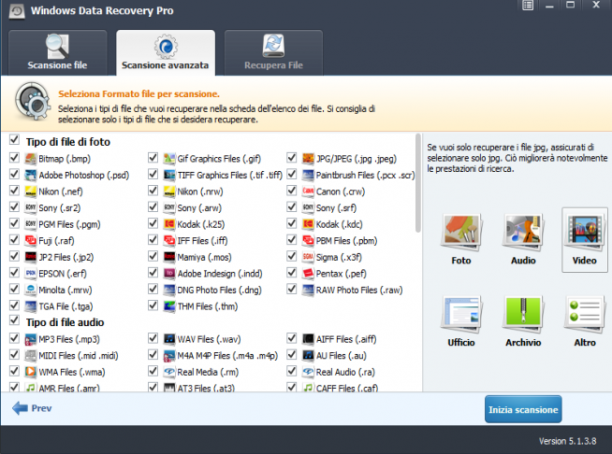Click the Sony (.arw) label
Image resolution: width=612 pixels, height=454 pixels.
199,208
